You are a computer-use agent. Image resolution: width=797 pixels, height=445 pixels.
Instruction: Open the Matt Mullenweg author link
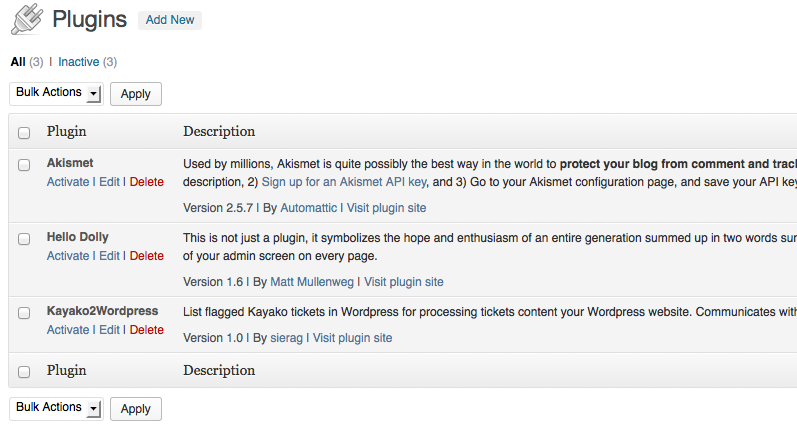pyautogui.click(x=312, y=282)
